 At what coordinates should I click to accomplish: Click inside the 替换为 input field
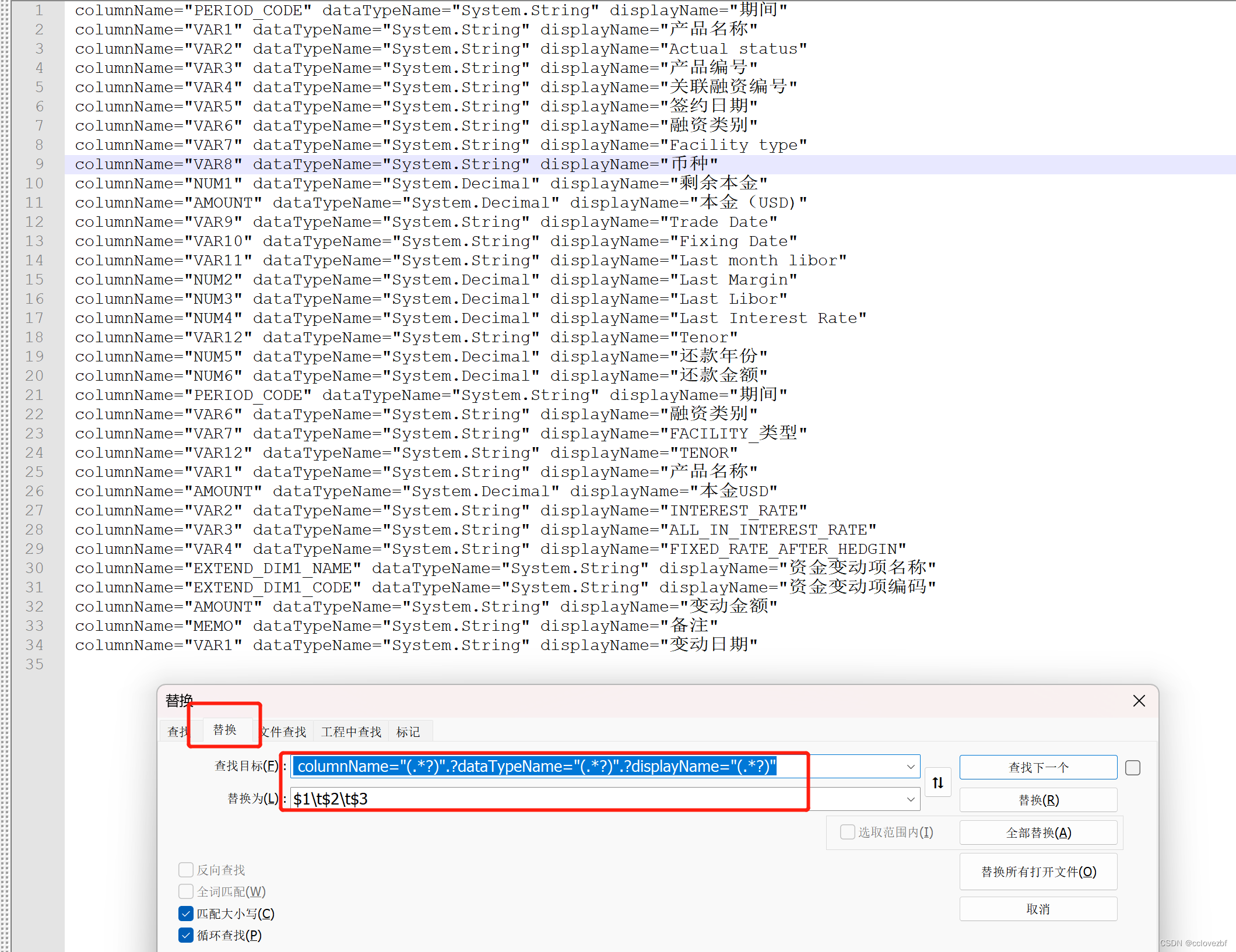[583, 799]
